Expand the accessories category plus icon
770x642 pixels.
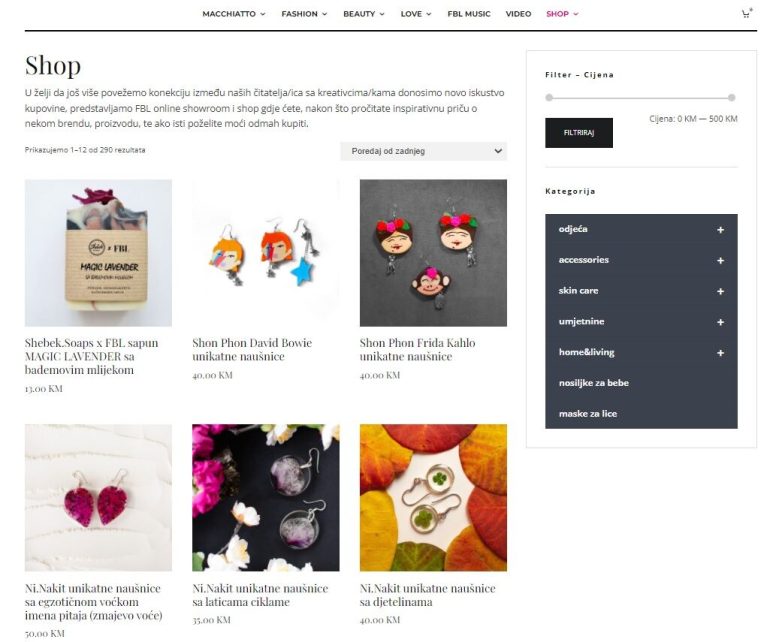(x=720, y=261)
